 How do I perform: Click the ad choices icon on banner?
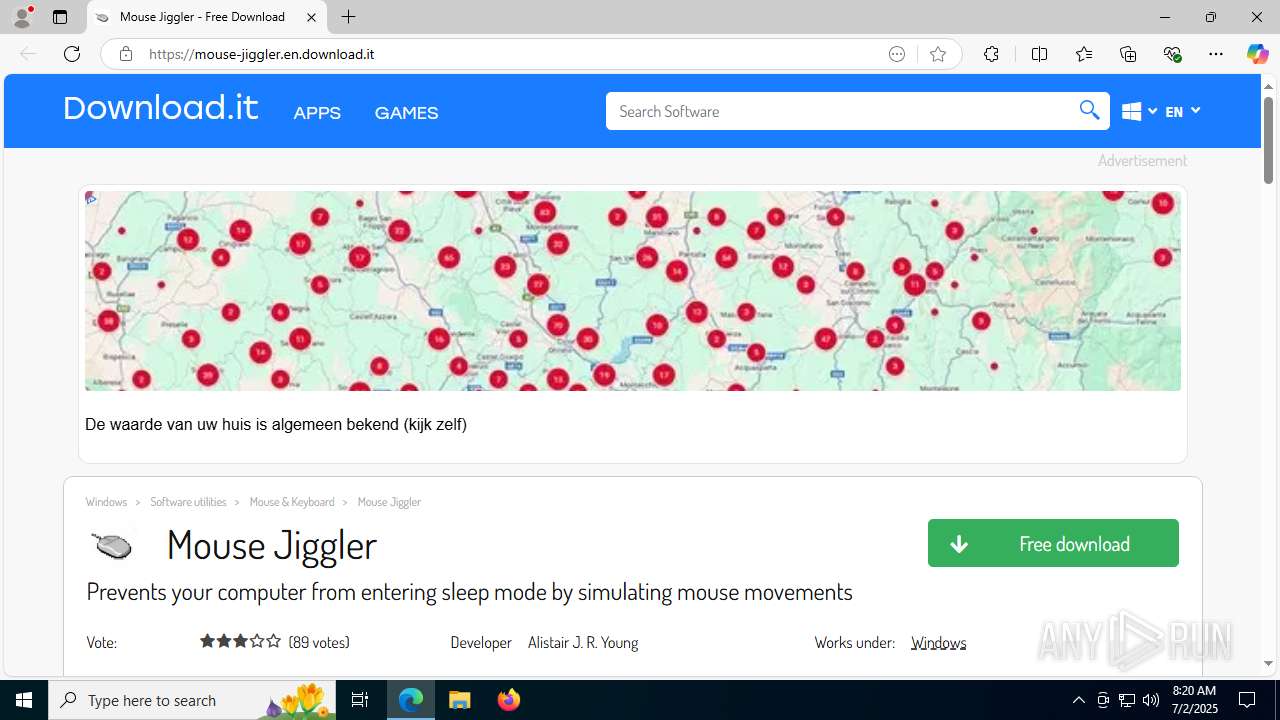(x=91, y=198)
